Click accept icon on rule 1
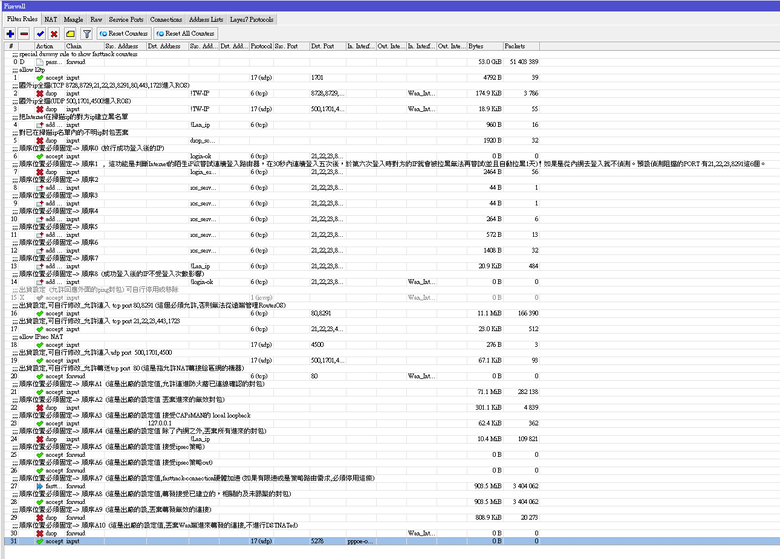780x559 pixels. [39, 78]
